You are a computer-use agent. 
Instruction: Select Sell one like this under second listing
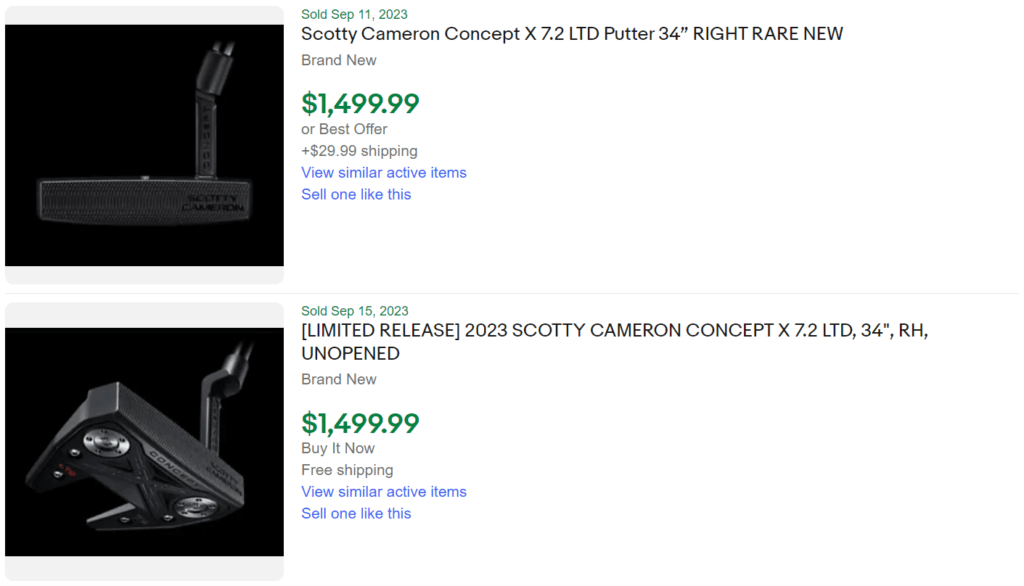tap(355, 513)
